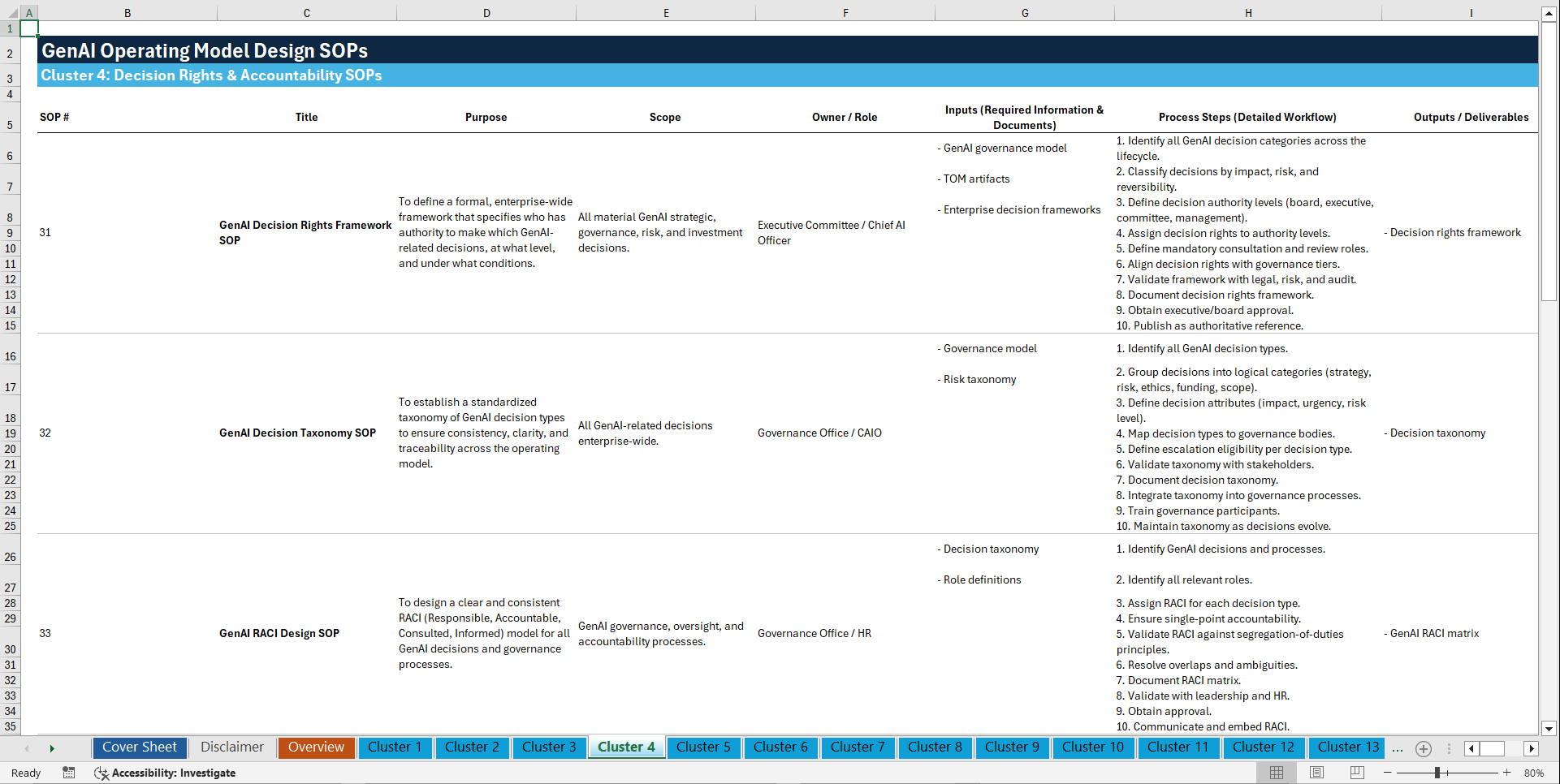This screenshot has height=784, width=1560.
Task: Select the Cluster 4 worksheet tab
Action: coord(626,747)
